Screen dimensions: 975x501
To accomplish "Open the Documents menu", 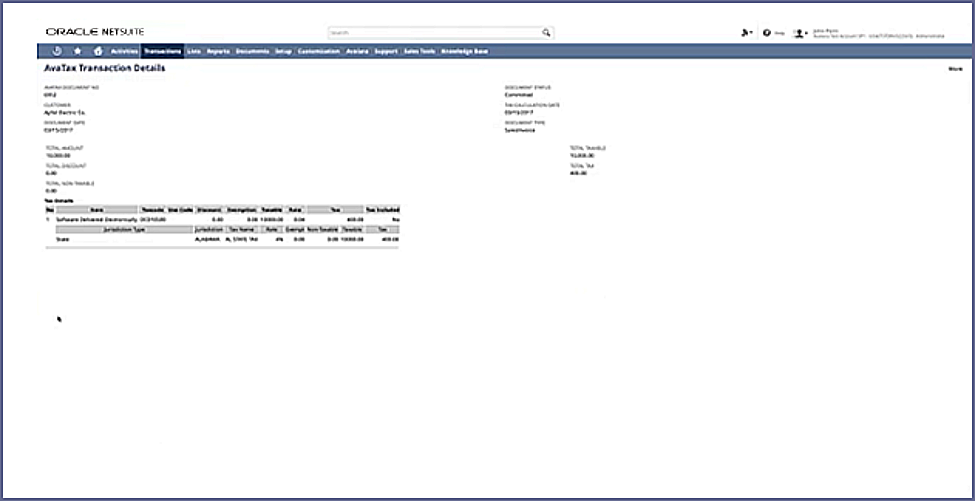I will point(253,50).
